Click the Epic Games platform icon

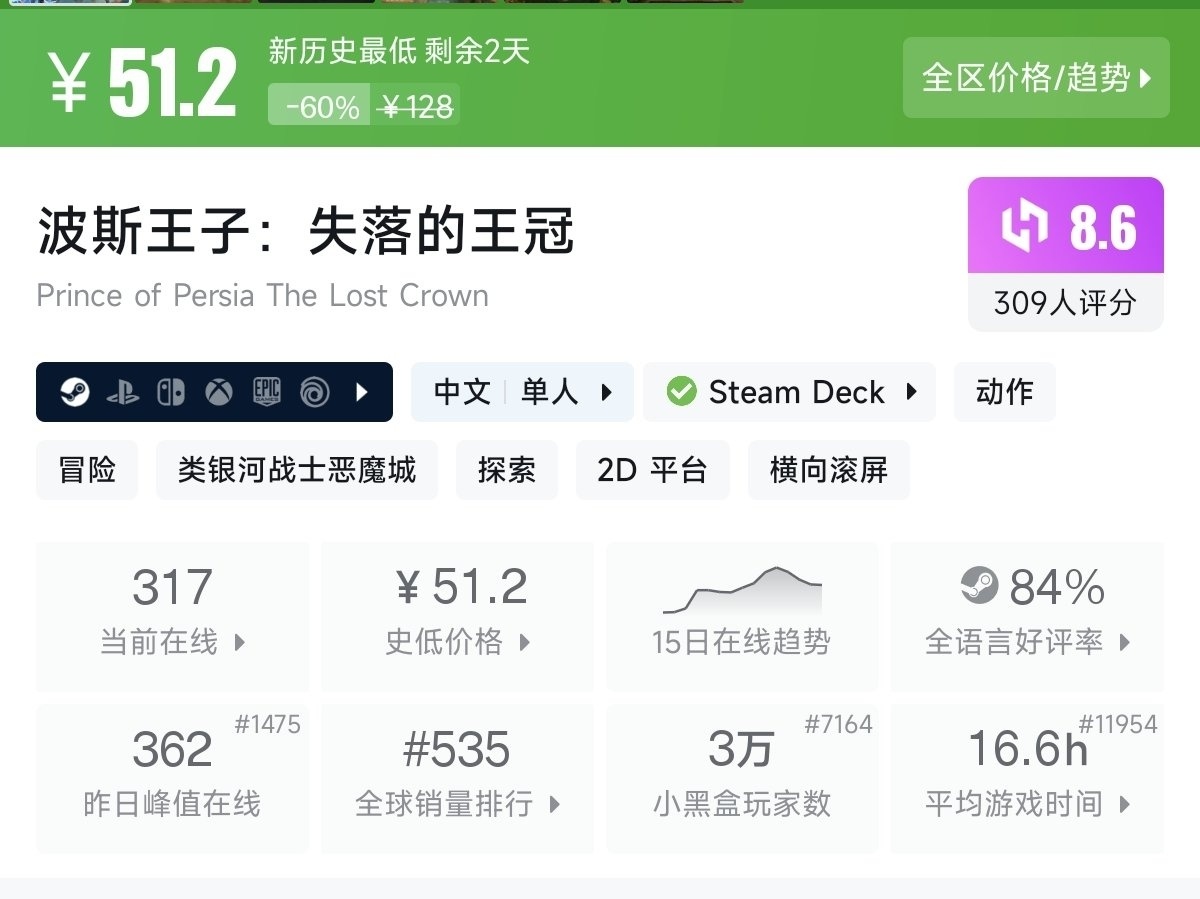(266, 392)
